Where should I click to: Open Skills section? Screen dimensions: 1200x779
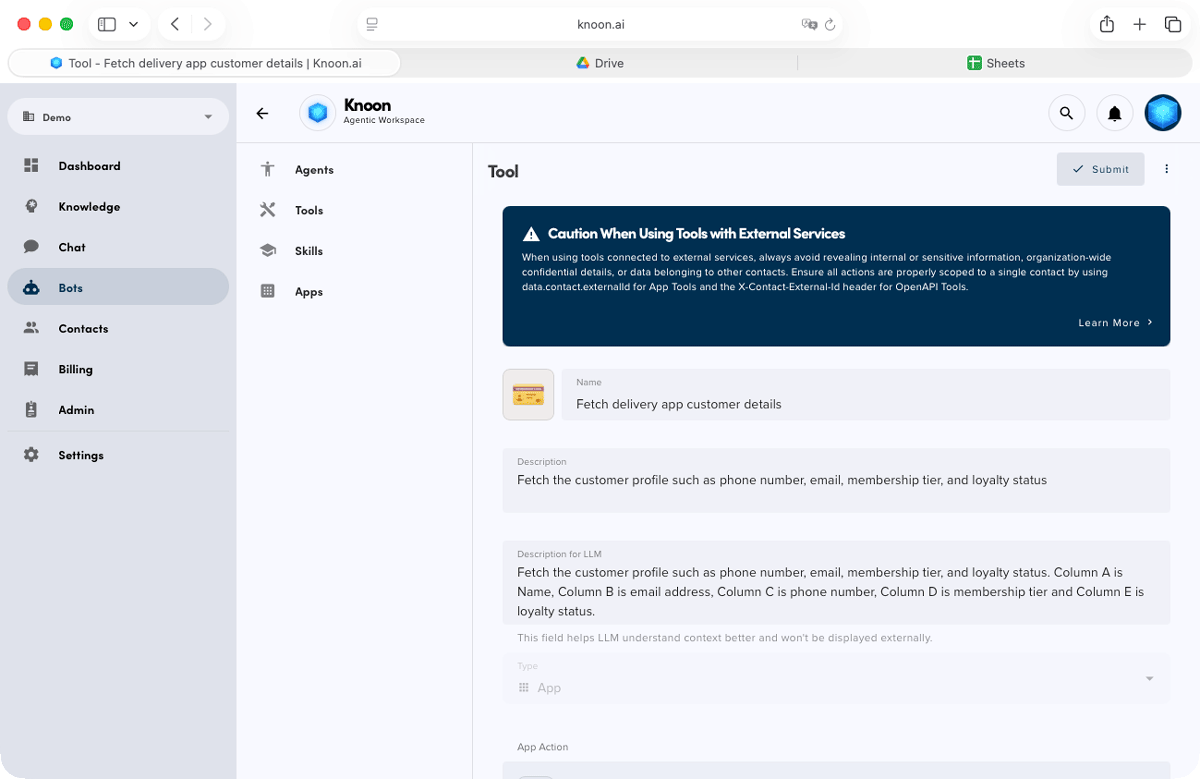point(308,251)
